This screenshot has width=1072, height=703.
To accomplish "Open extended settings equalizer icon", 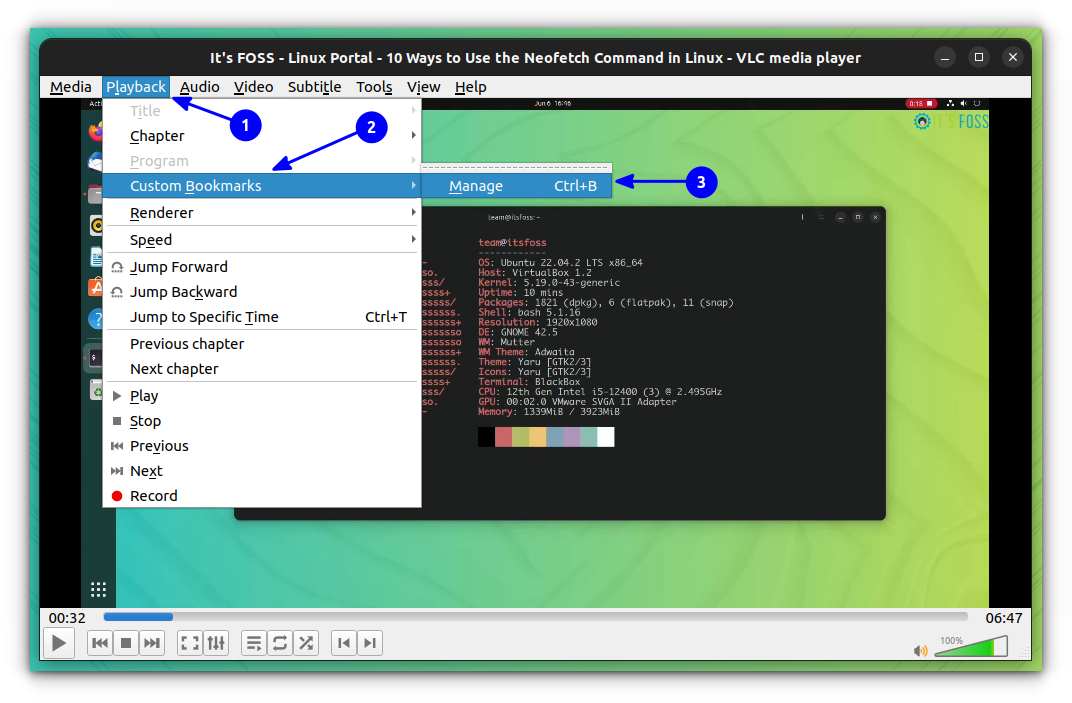I will 216,643.
